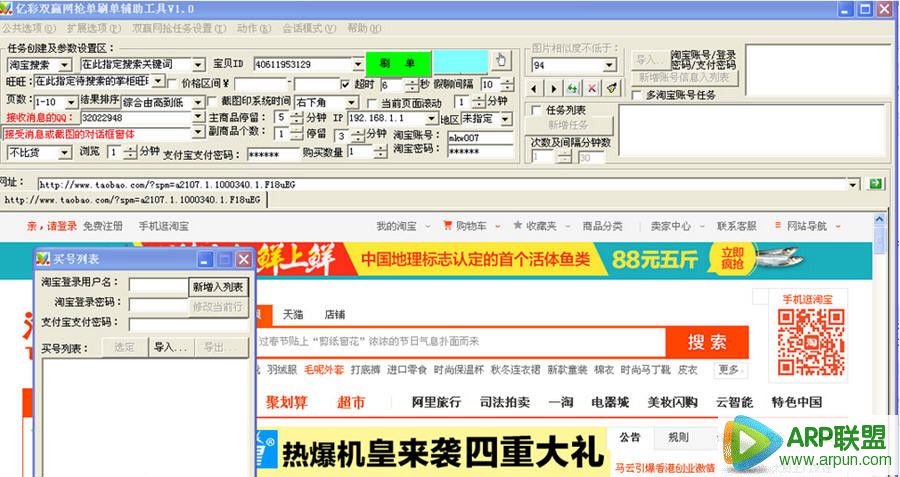Click the 免费注册 link
This screenshot has height=477, width=900.
[103, 226]
